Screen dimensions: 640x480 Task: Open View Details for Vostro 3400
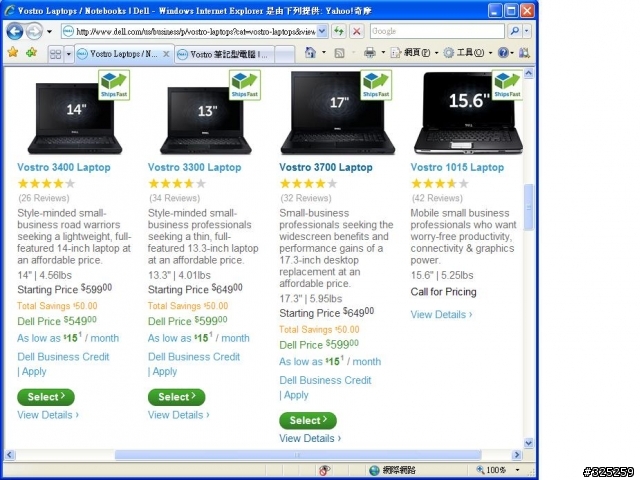48,415
